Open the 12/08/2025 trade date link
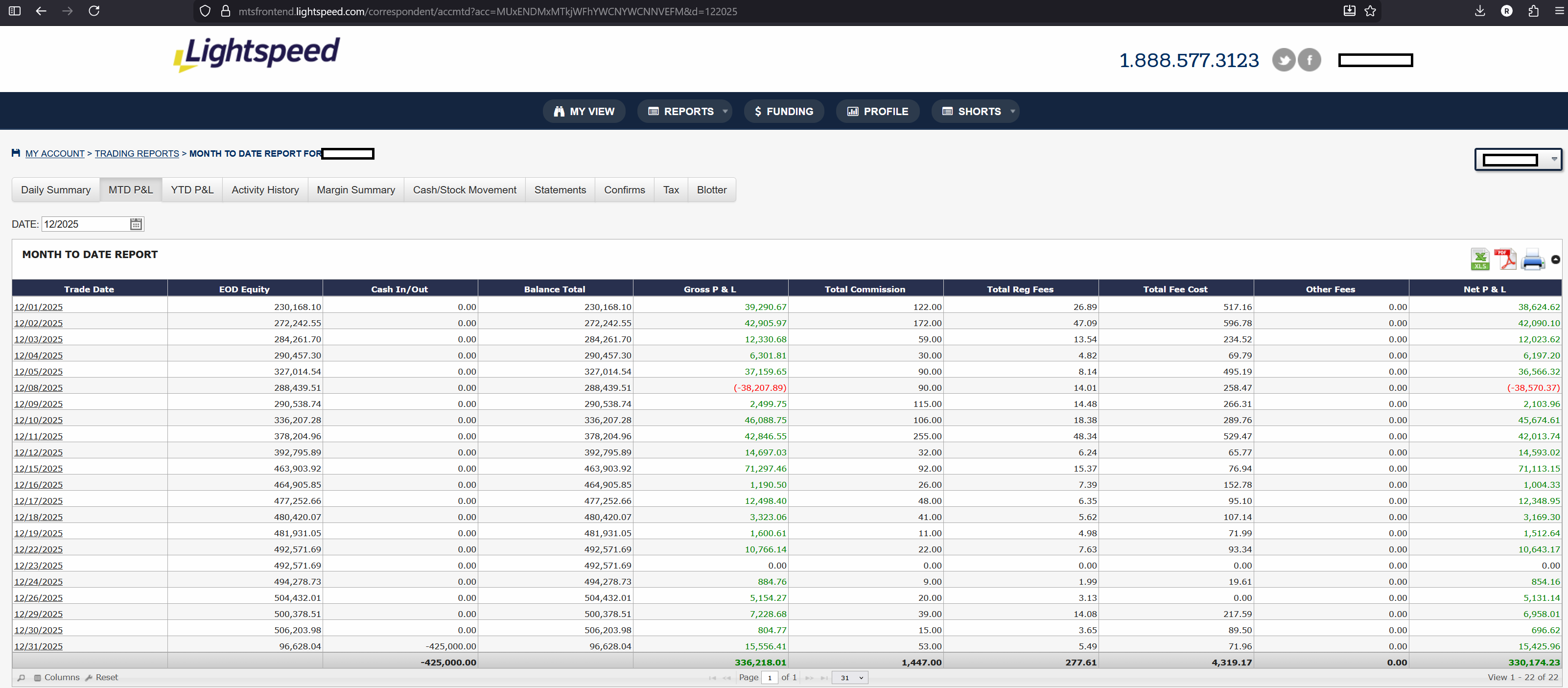 point(38,388)
